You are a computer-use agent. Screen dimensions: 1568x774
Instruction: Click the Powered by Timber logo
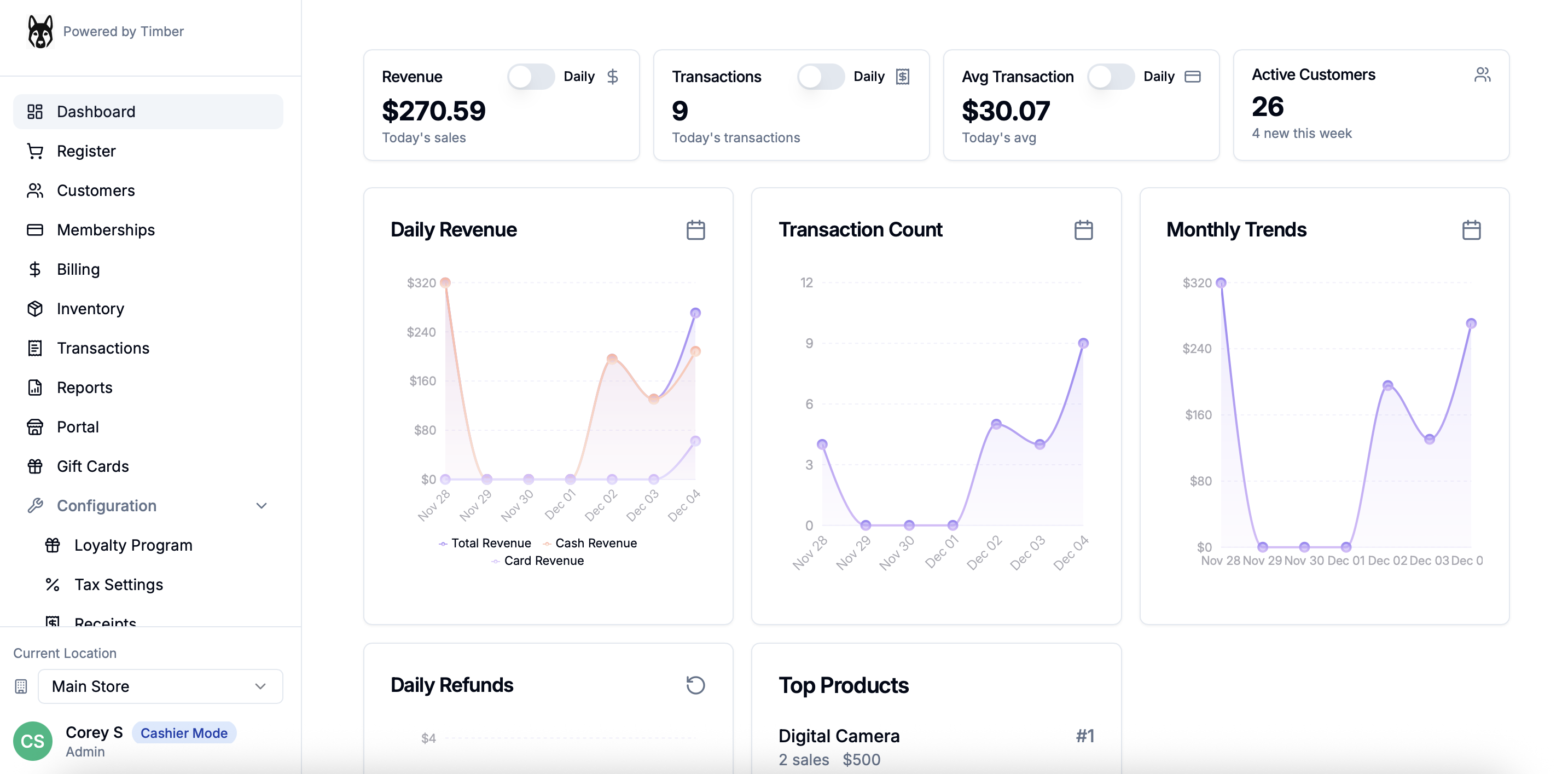tap(40, 31)
